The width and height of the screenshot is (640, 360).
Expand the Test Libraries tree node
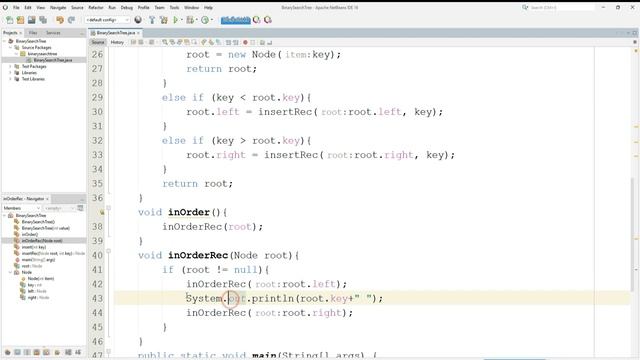pos(11,79)
